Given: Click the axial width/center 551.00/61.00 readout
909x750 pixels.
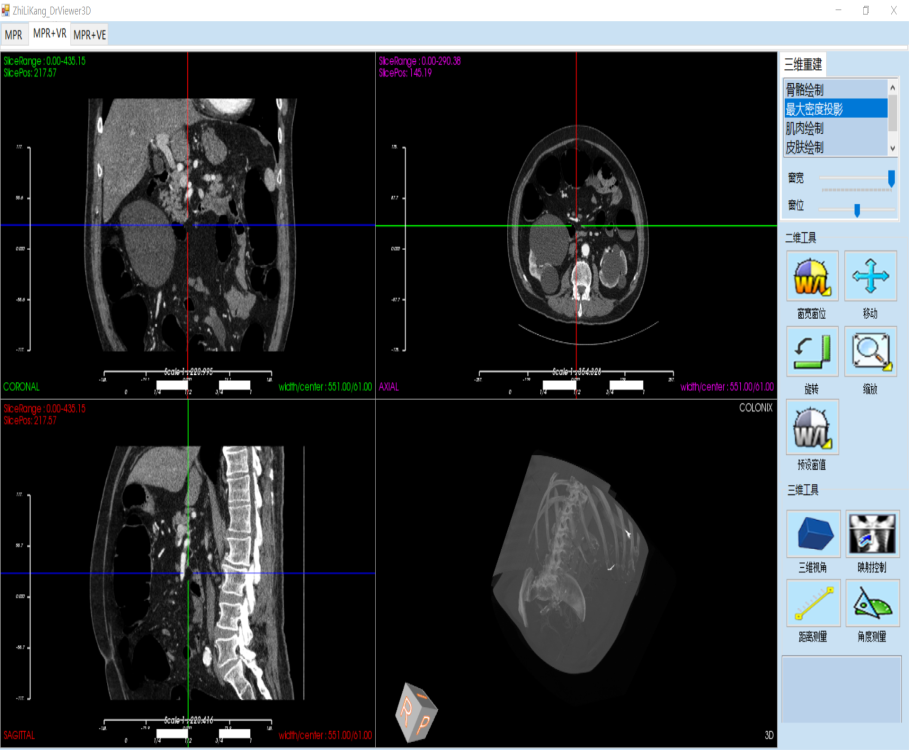Looking at the screenshot, I should pos(727,387).
